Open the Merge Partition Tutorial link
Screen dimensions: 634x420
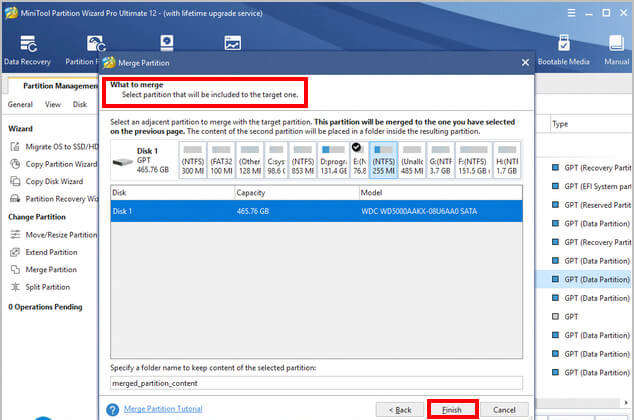coord(163,409)
